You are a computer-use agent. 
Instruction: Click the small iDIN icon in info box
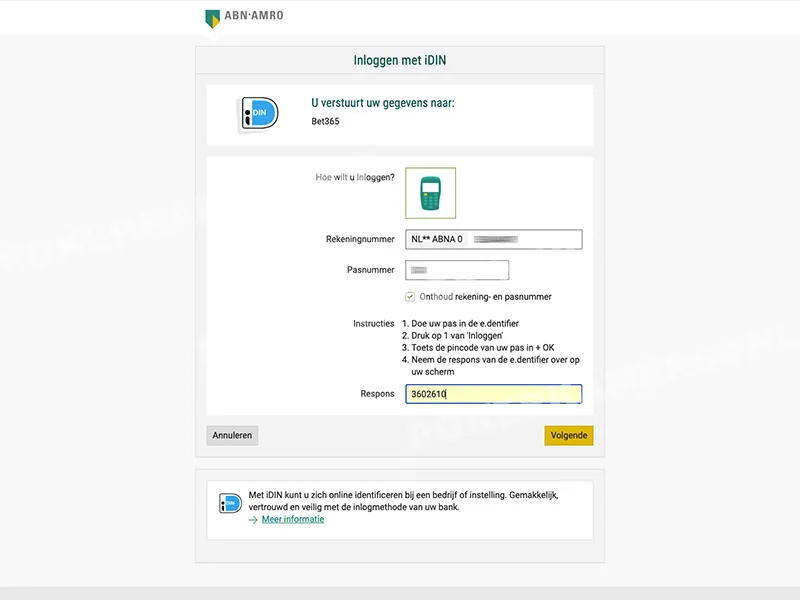(230, 503)
